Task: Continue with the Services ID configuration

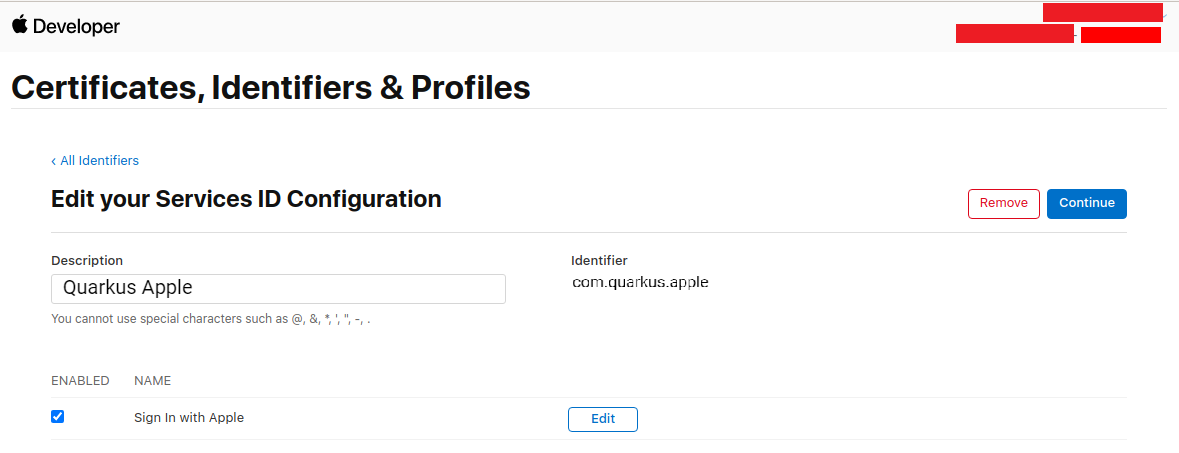Action: pyautogui.click(x=1087, y=203)
